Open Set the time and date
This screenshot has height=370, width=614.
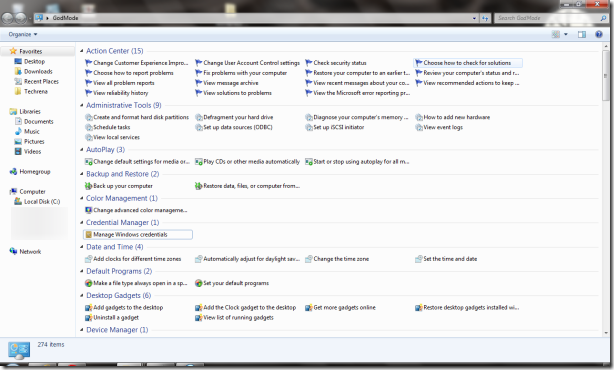[x=450, y=259]
